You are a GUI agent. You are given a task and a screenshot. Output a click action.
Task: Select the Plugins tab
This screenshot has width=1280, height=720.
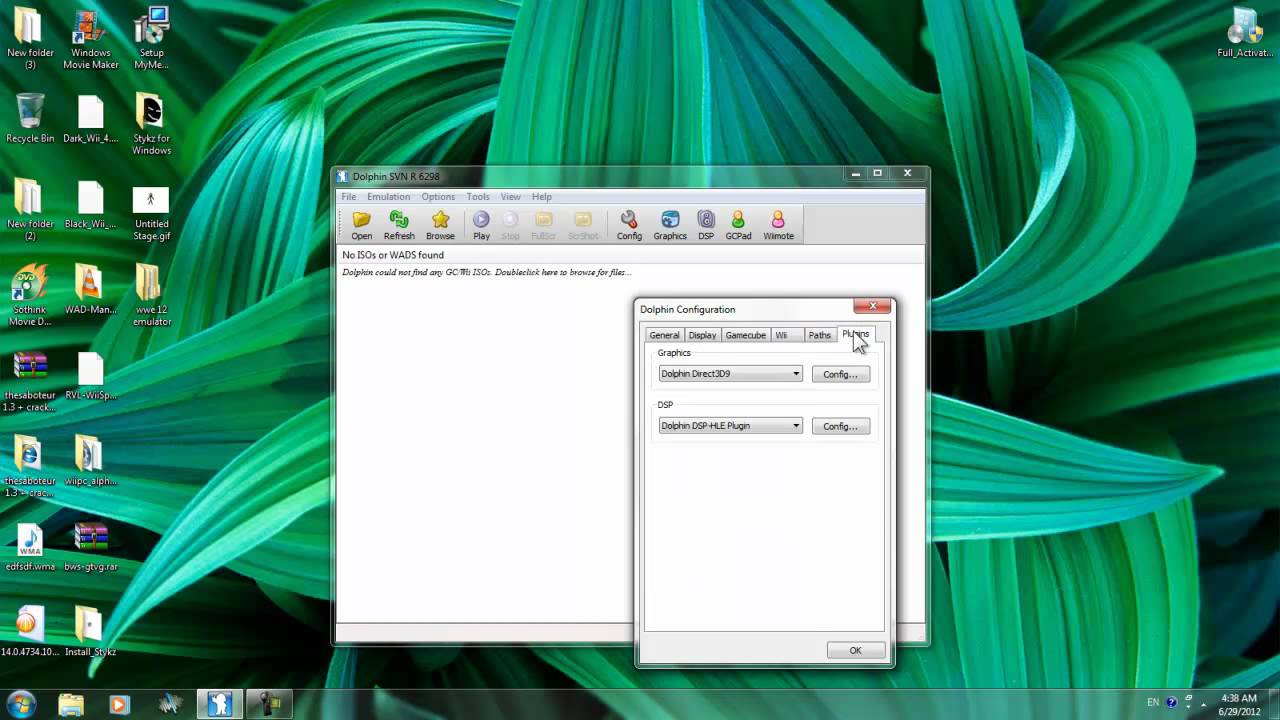[855, 334]
